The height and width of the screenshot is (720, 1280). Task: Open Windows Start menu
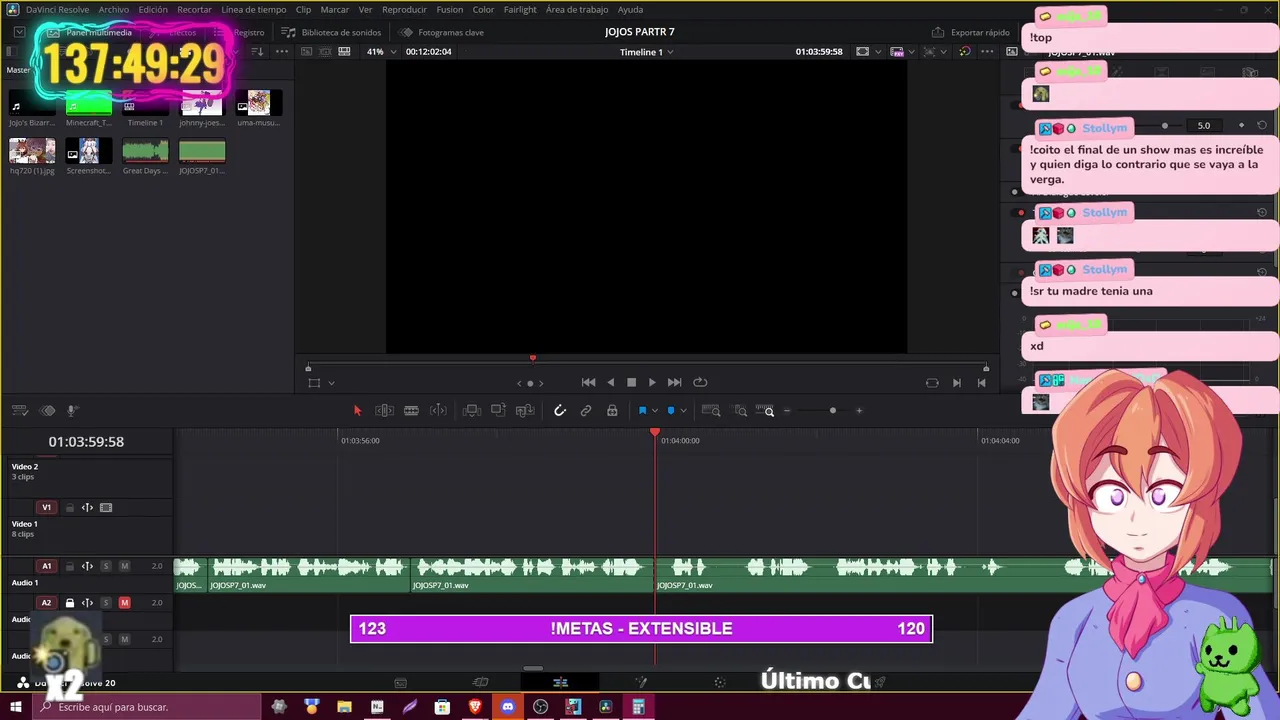15,707
